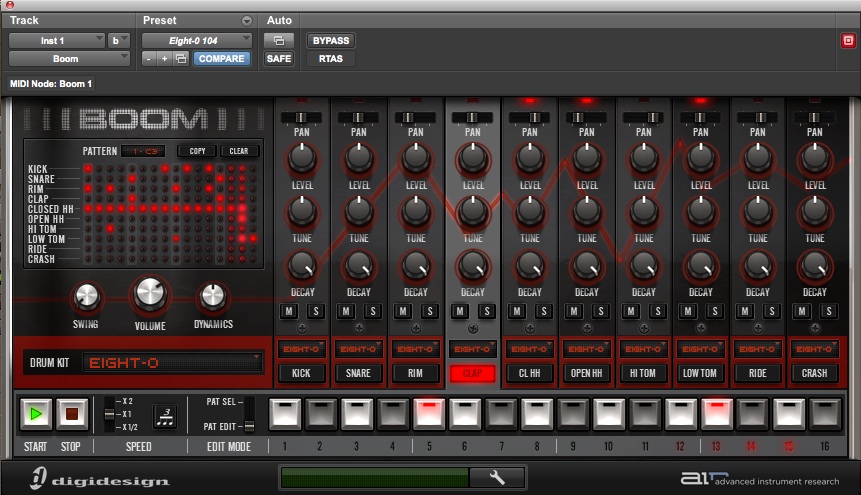Screen dimensions: 861x495
Task: Click the Digidesign logo
Action: (99, 478)
